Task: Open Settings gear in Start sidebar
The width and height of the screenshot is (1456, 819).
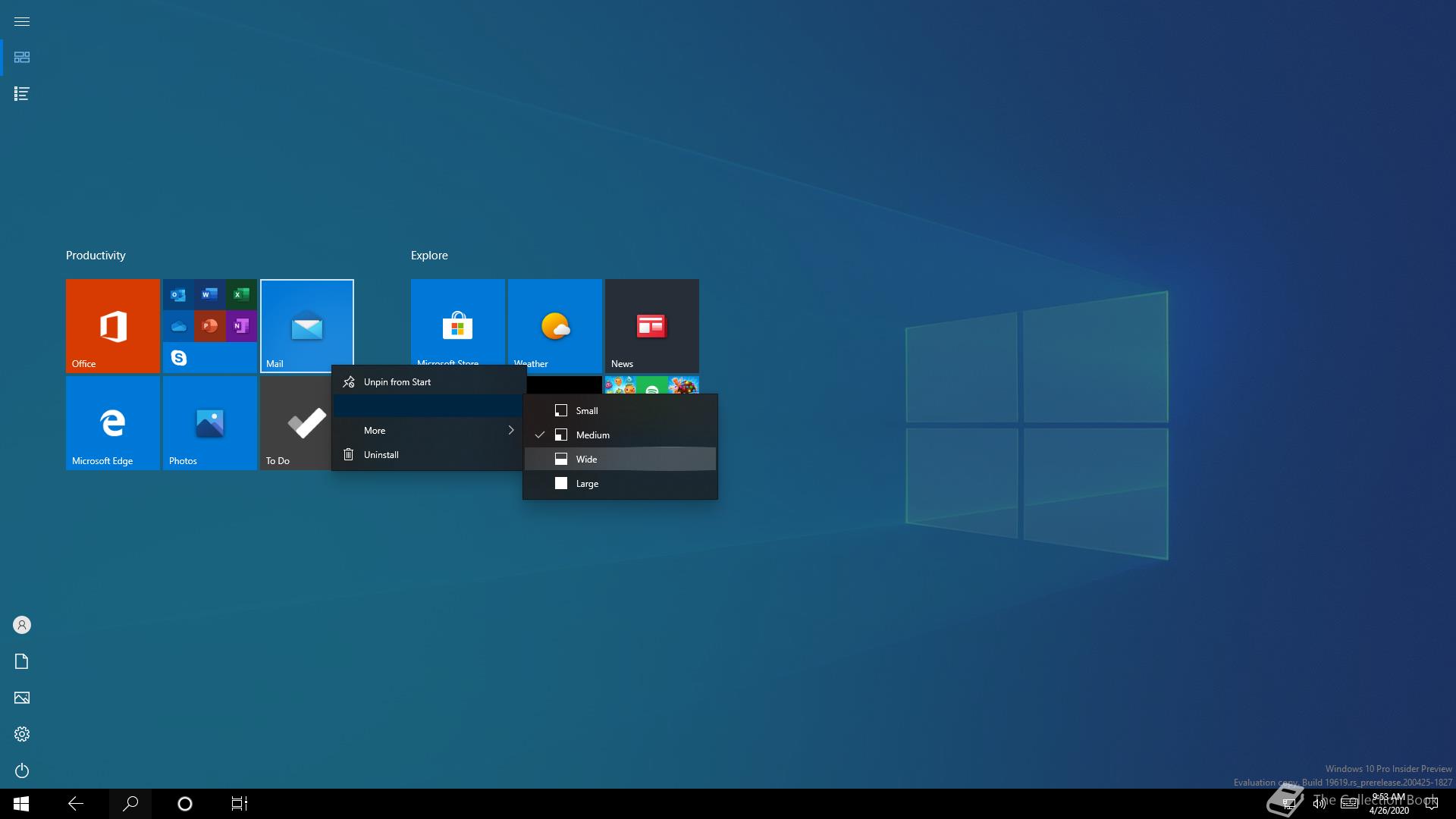Action: 22,734
